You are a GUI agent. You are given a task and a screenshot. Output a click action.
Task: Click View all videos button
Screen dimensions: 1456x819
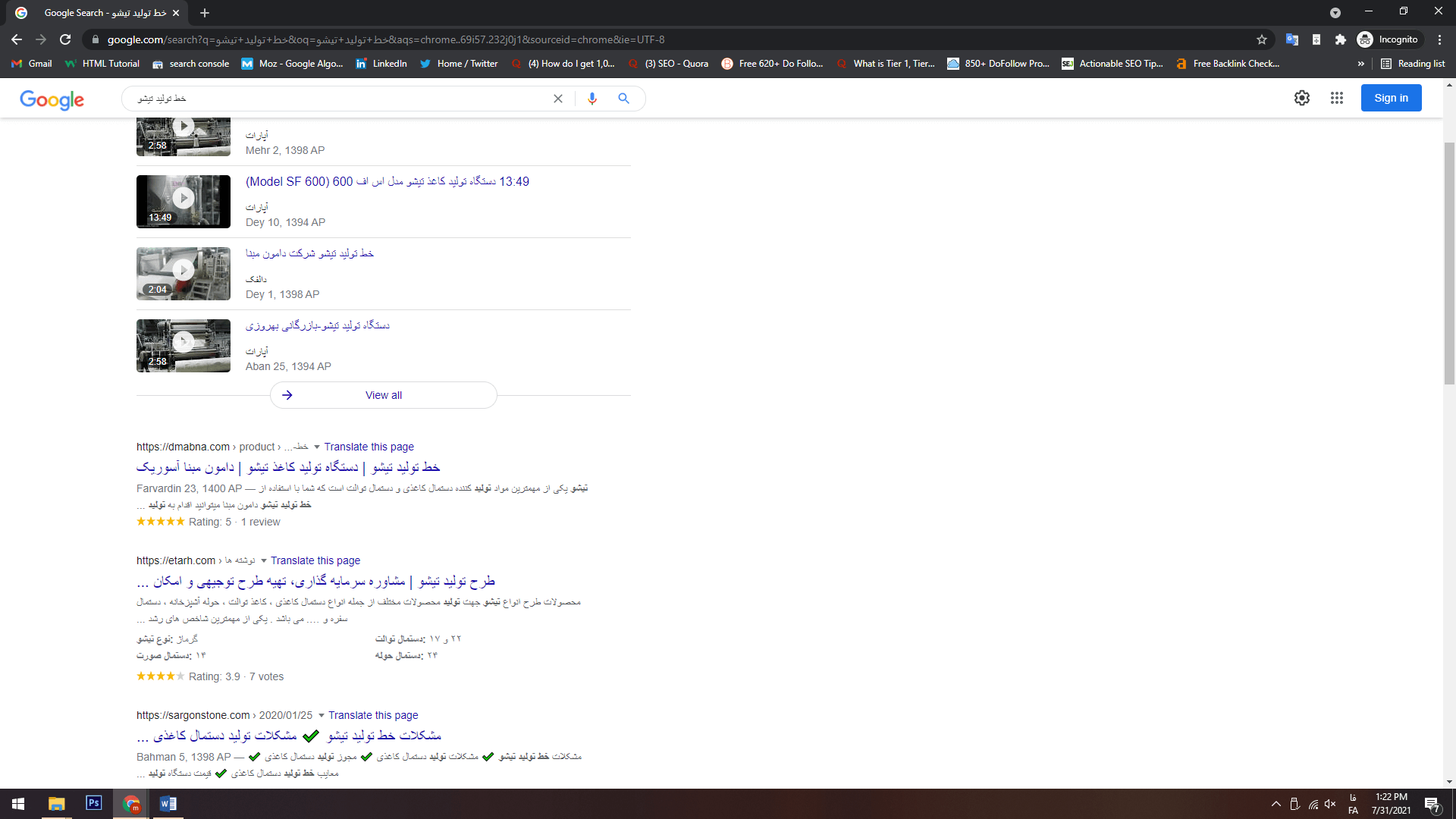tap(384, 395)
